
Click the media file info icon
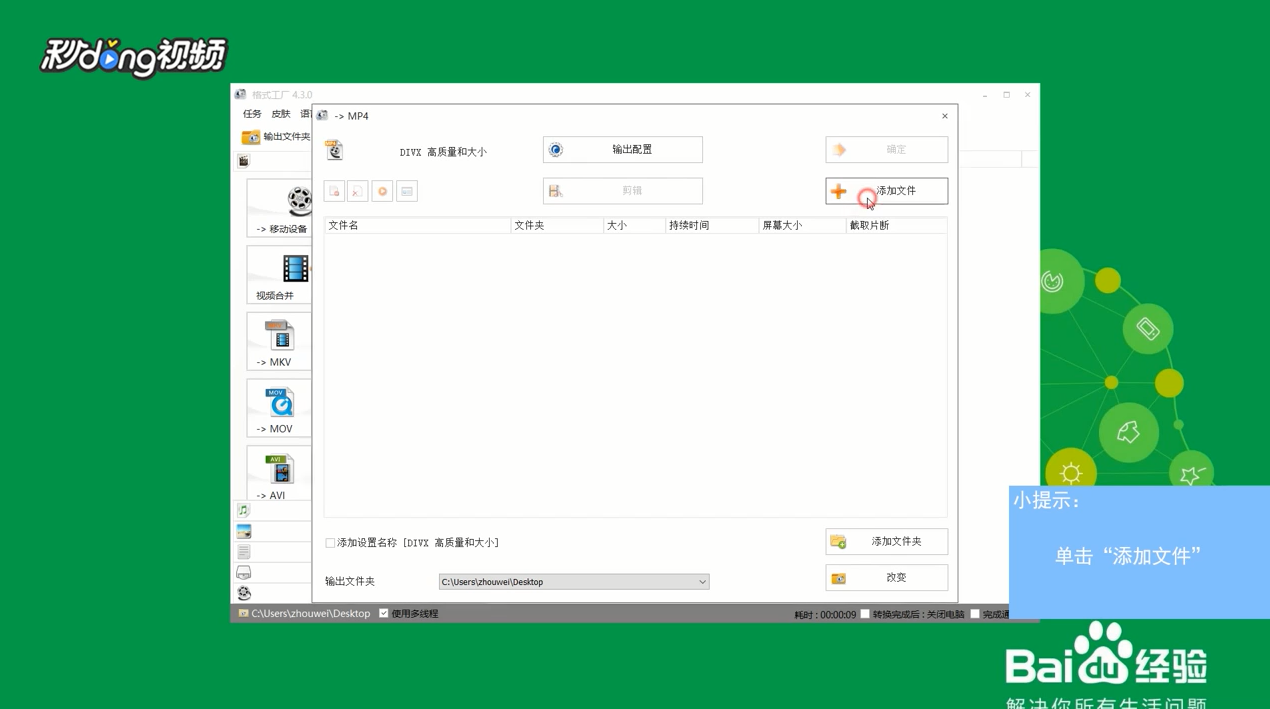tap(407, 191)
